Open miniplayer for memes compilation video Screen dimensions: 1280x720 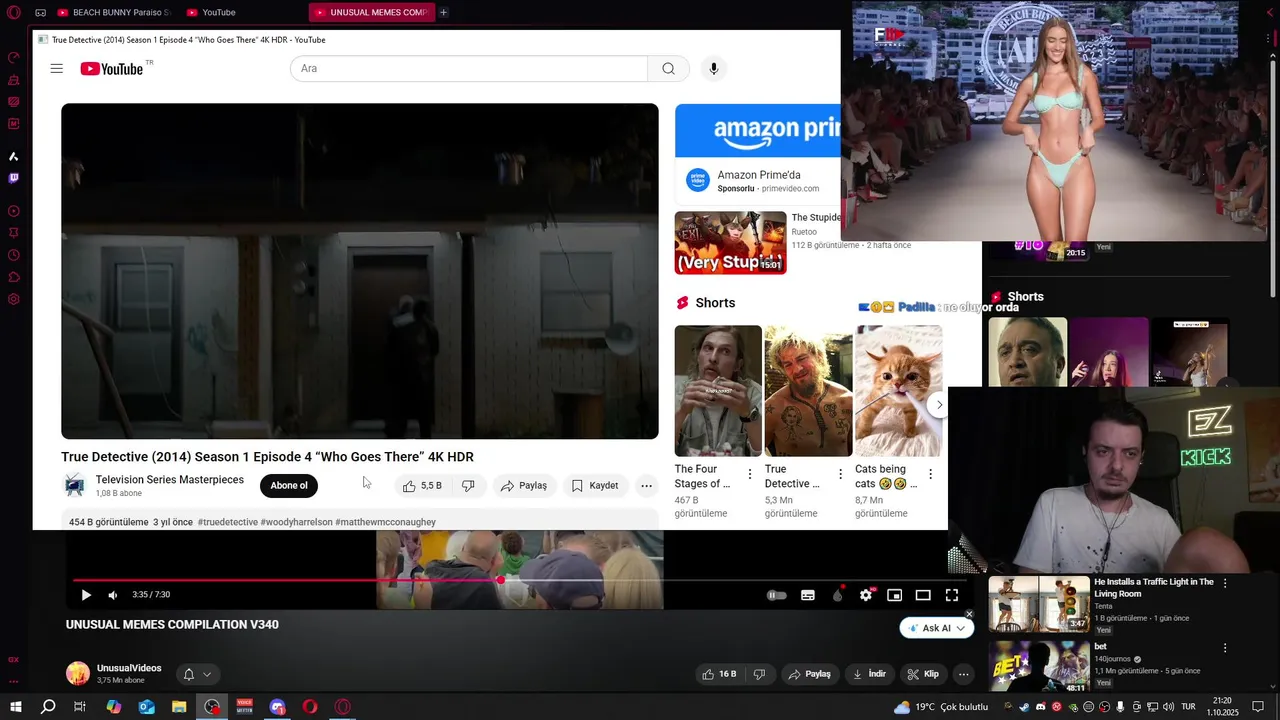pyautogui.click(x=895, y=595)
